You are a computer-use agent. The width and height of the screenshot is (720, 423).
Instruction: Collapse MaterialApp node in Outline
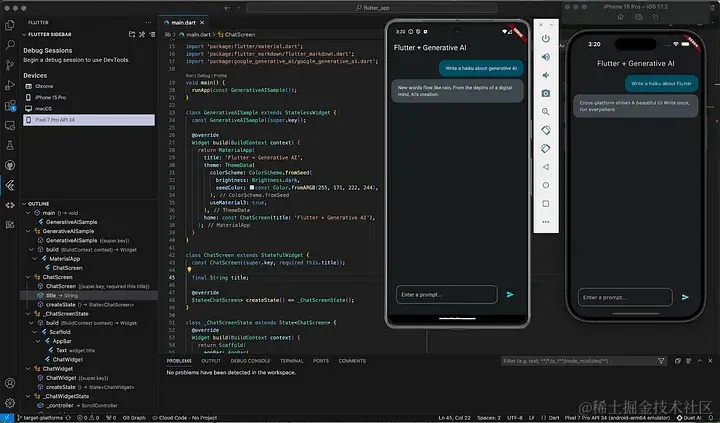(35, 259)
